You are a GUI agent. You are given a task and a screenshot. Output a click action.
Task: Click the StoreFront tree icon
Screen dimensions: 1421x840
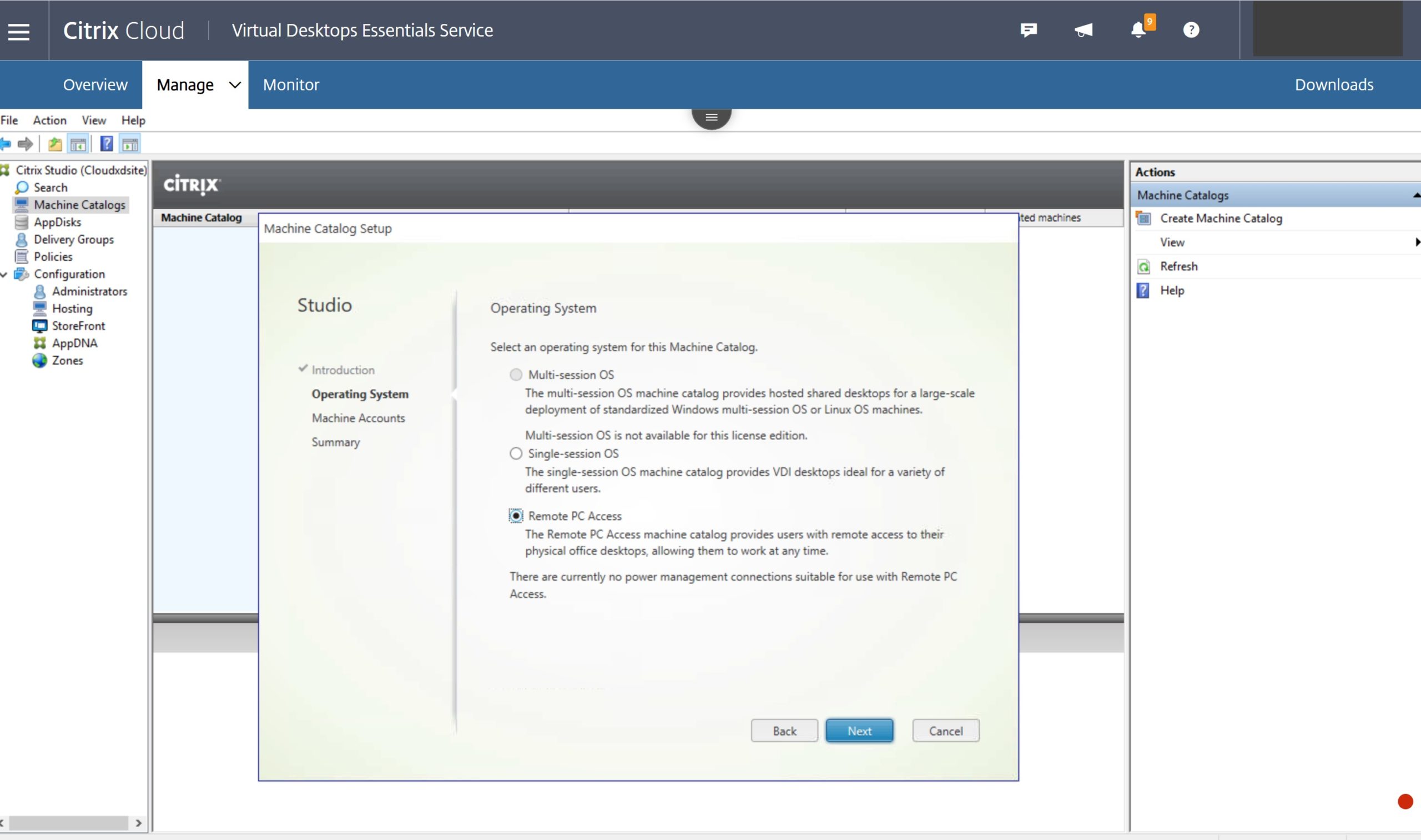click(x=39, y=326)
